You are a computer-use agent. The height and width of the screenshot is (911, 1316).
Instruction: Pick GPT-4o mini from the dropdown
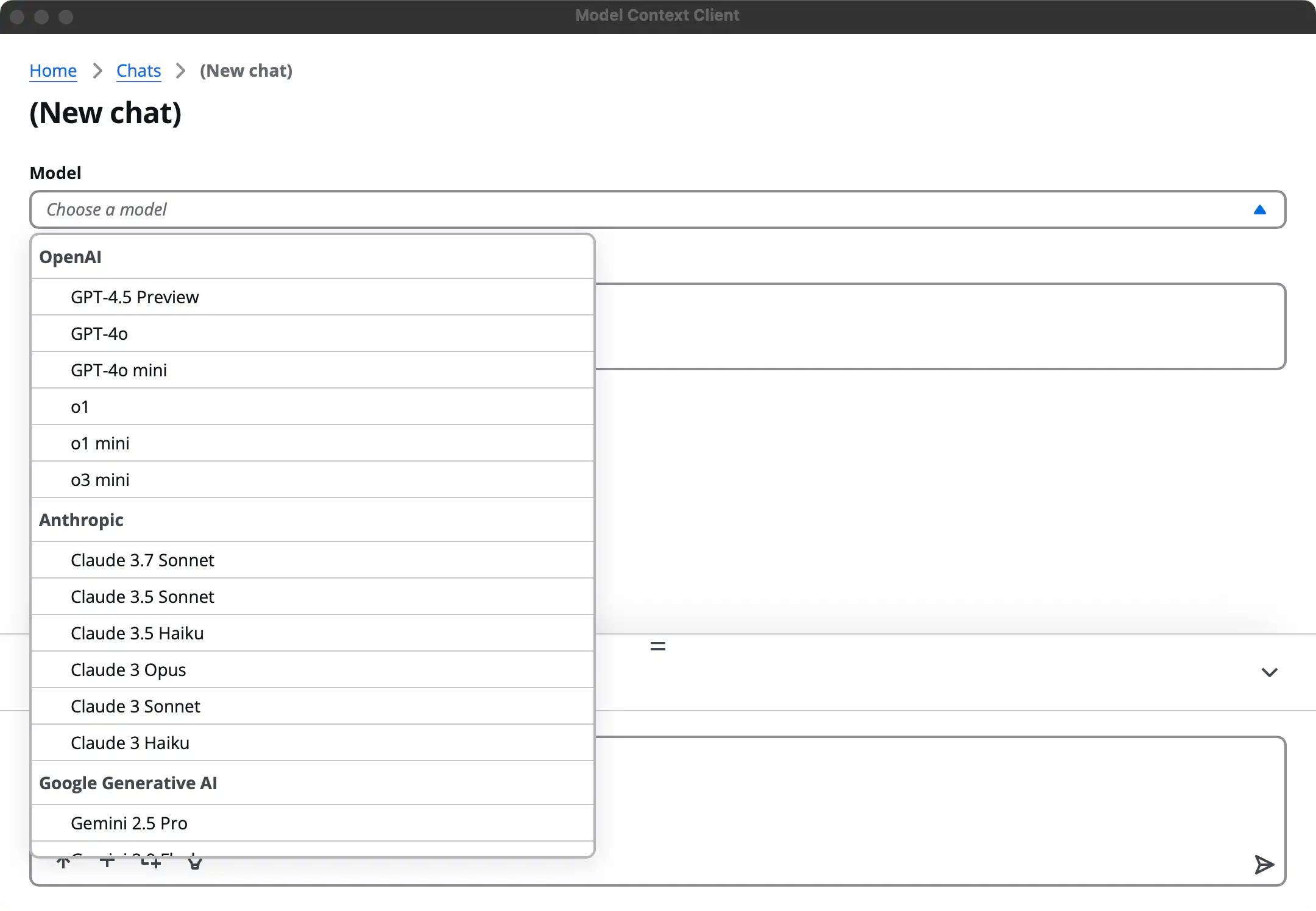[119, 370]
